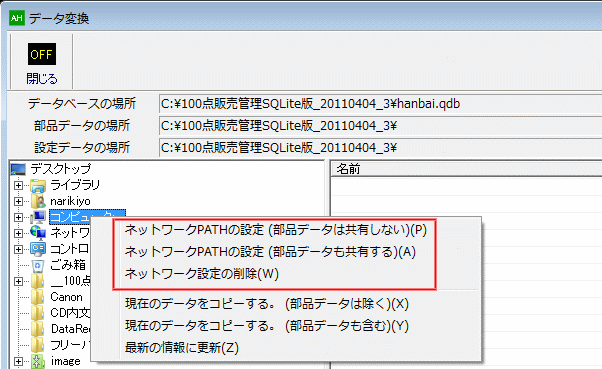The height and width of the screenshot is (369, 602).
Task: Select the ネットワーク tree label
Action: coord(70,233)
